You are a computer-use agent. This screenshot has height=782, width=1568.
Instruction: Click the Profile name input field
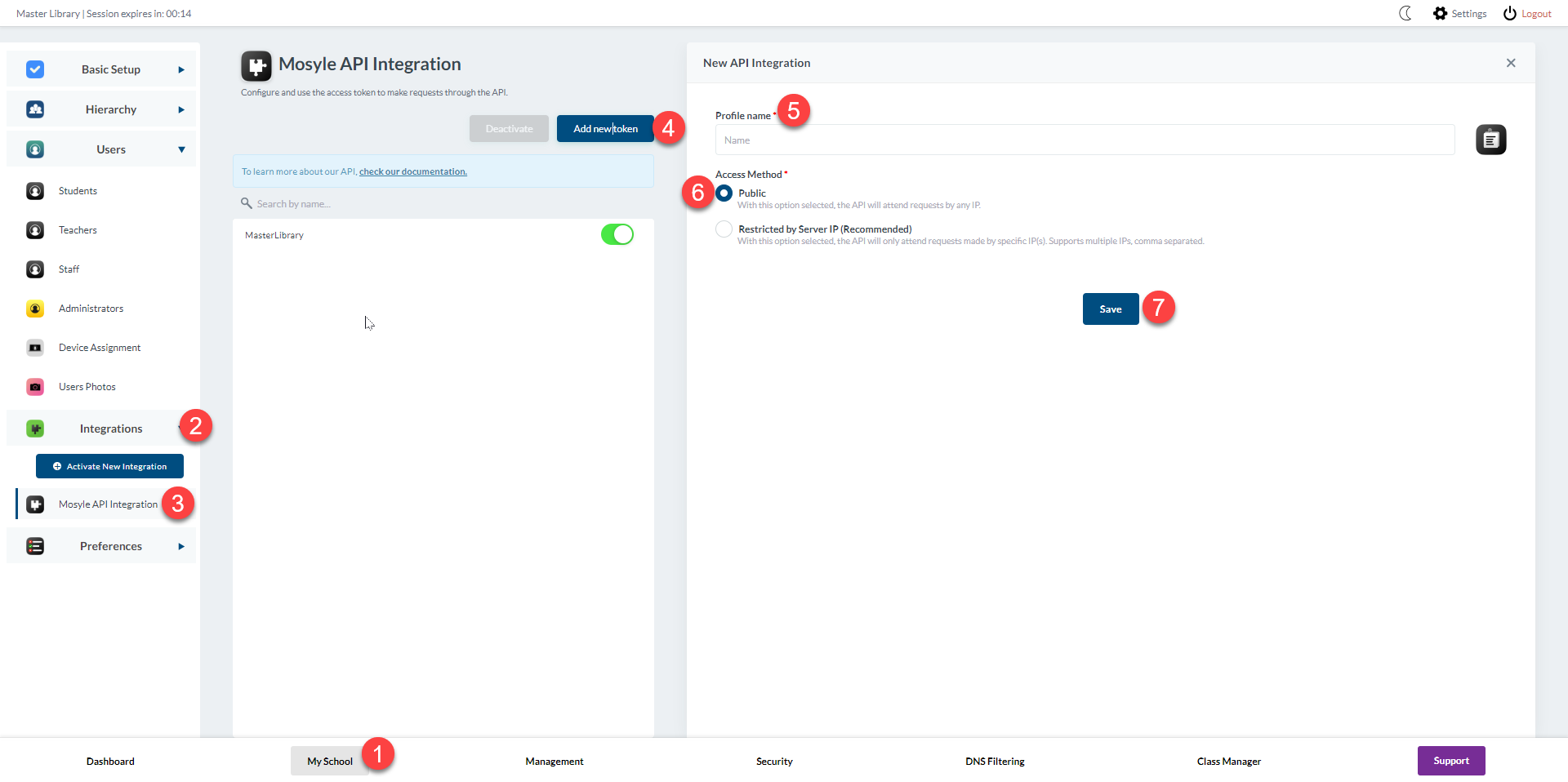[x=1085, y=140]
